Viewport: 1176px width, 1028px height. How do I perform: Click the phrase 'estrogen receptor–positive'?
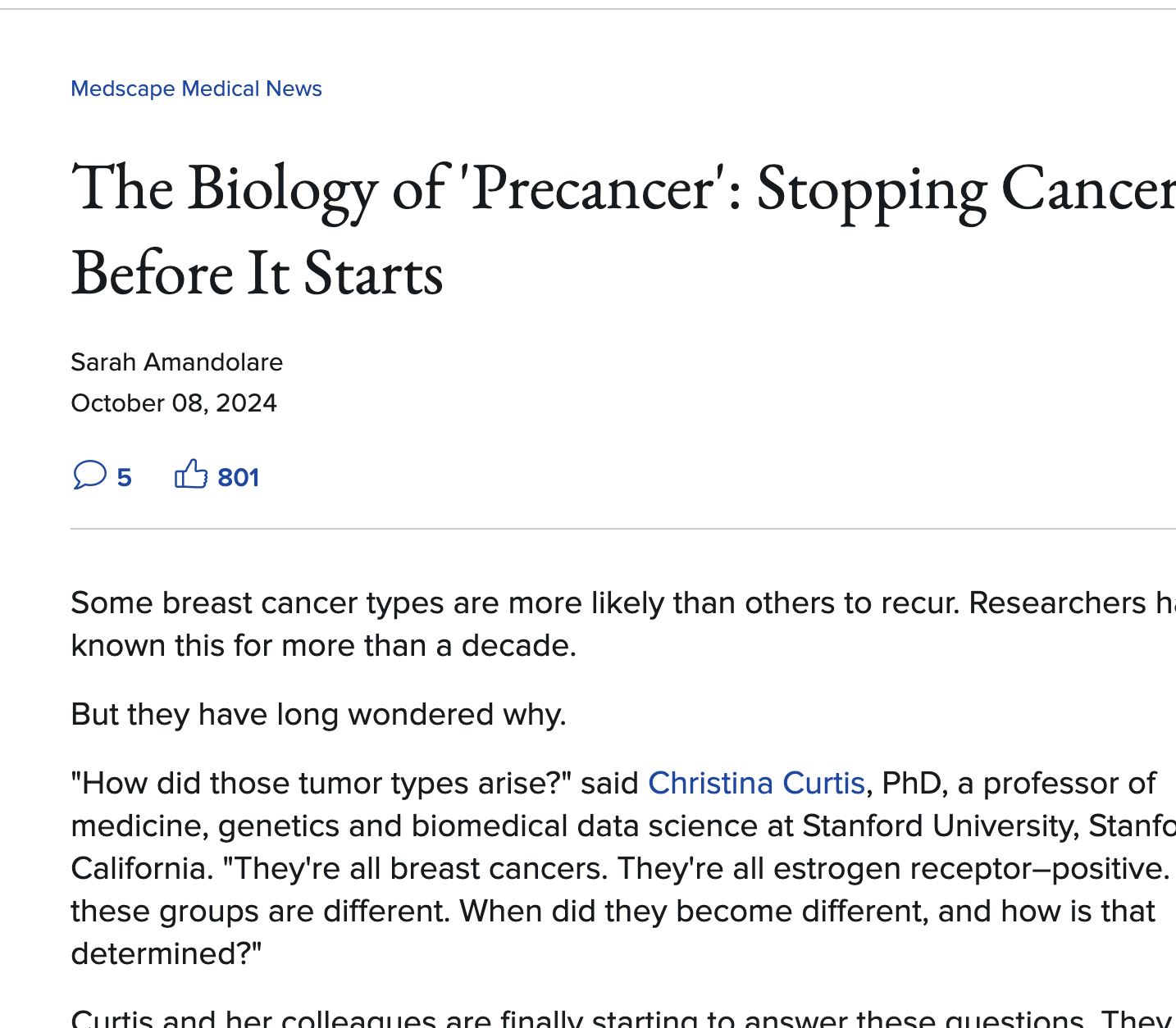971,869
